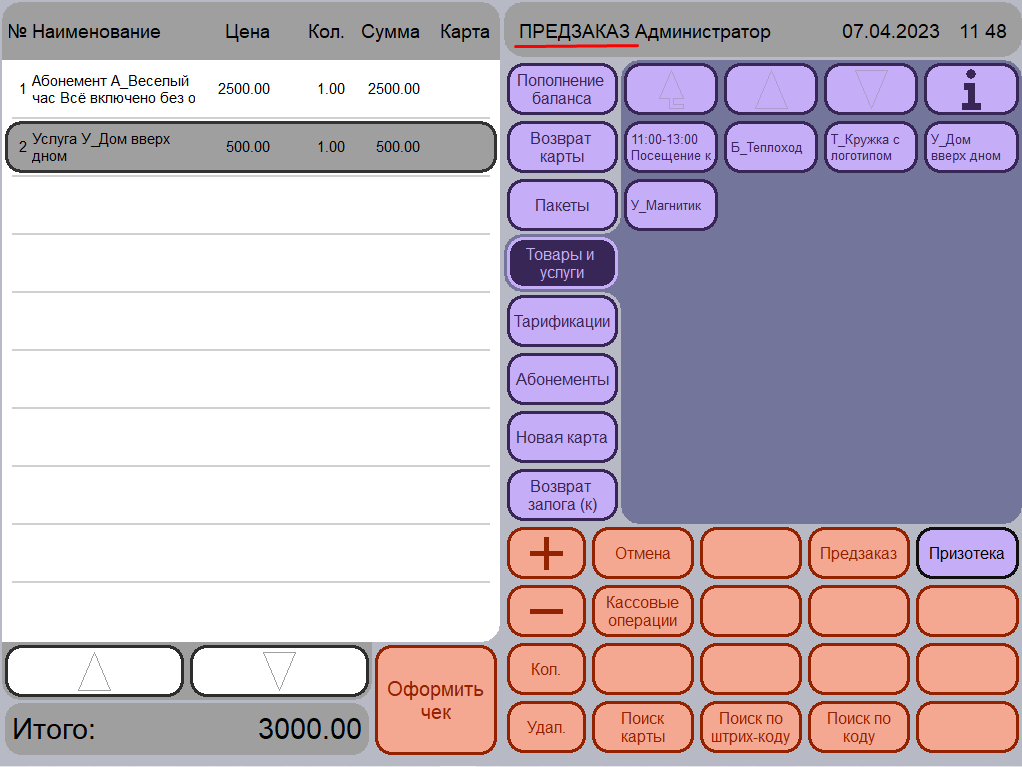Open the Пакеты category
The height and width of the screenshot is (767, 1022).
point(562,205)
